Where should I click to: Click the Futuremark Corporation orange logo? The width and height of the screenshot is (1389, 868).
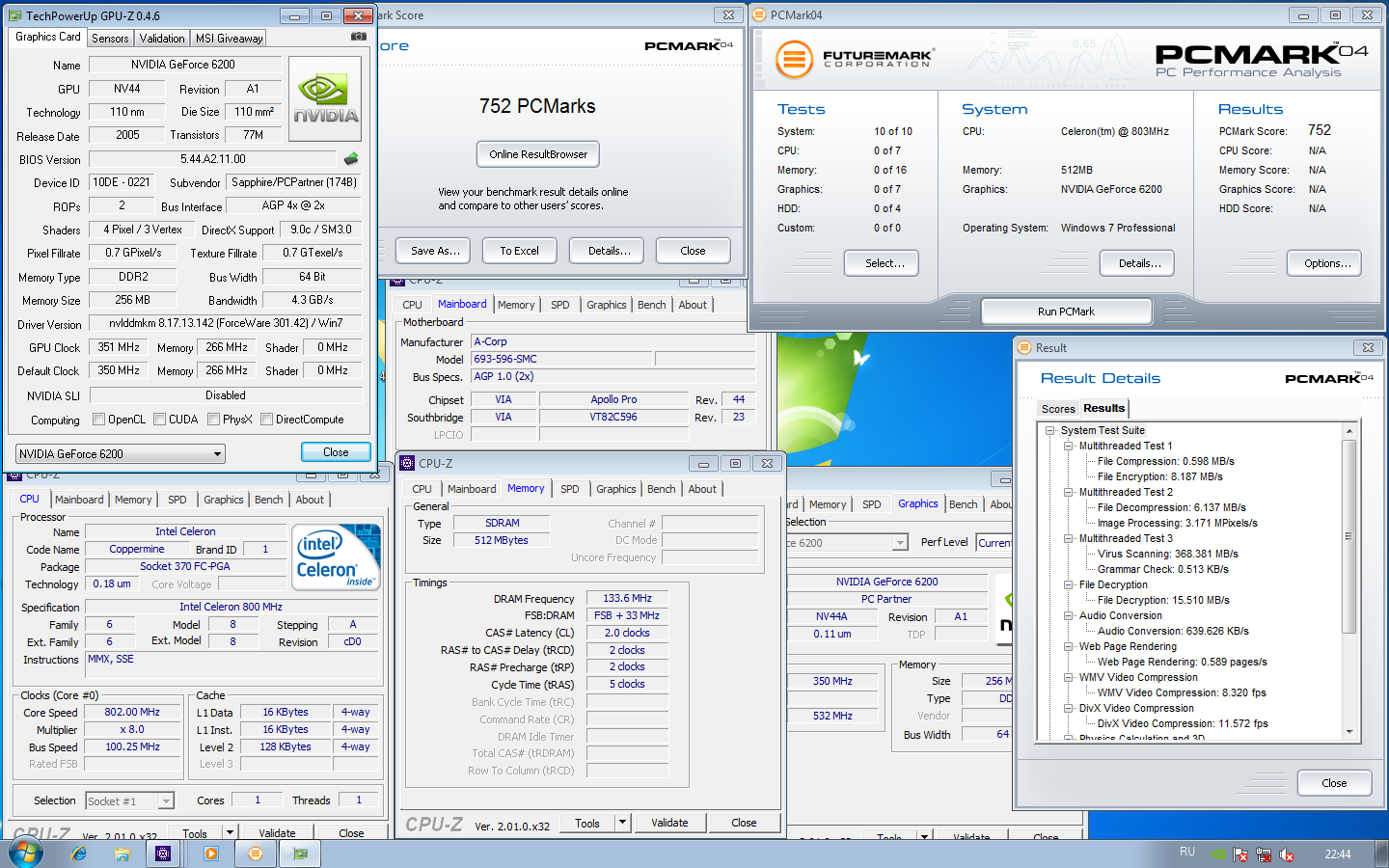click(x=793, y=59)
